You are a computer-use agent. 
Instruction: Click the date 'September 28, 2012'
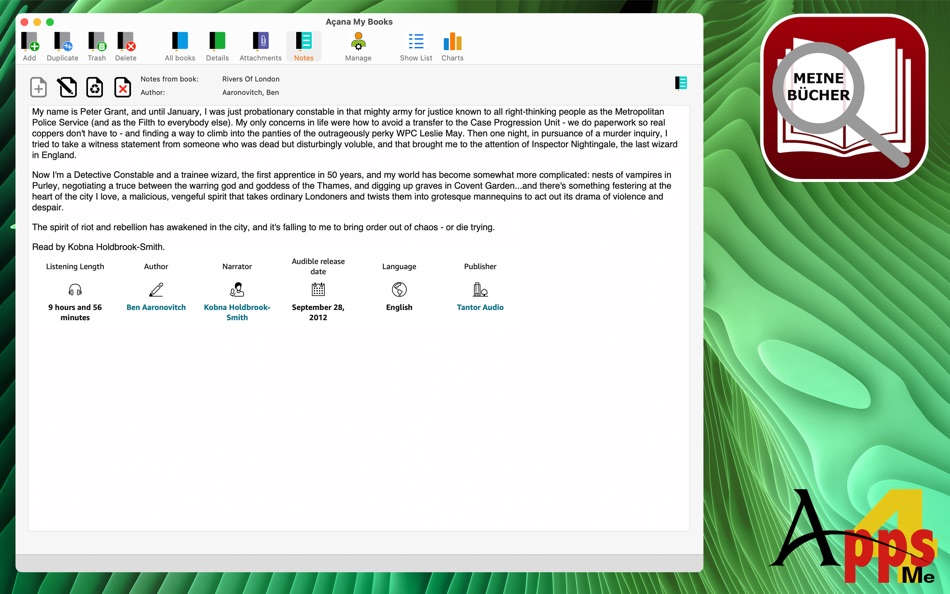[318, 312]
